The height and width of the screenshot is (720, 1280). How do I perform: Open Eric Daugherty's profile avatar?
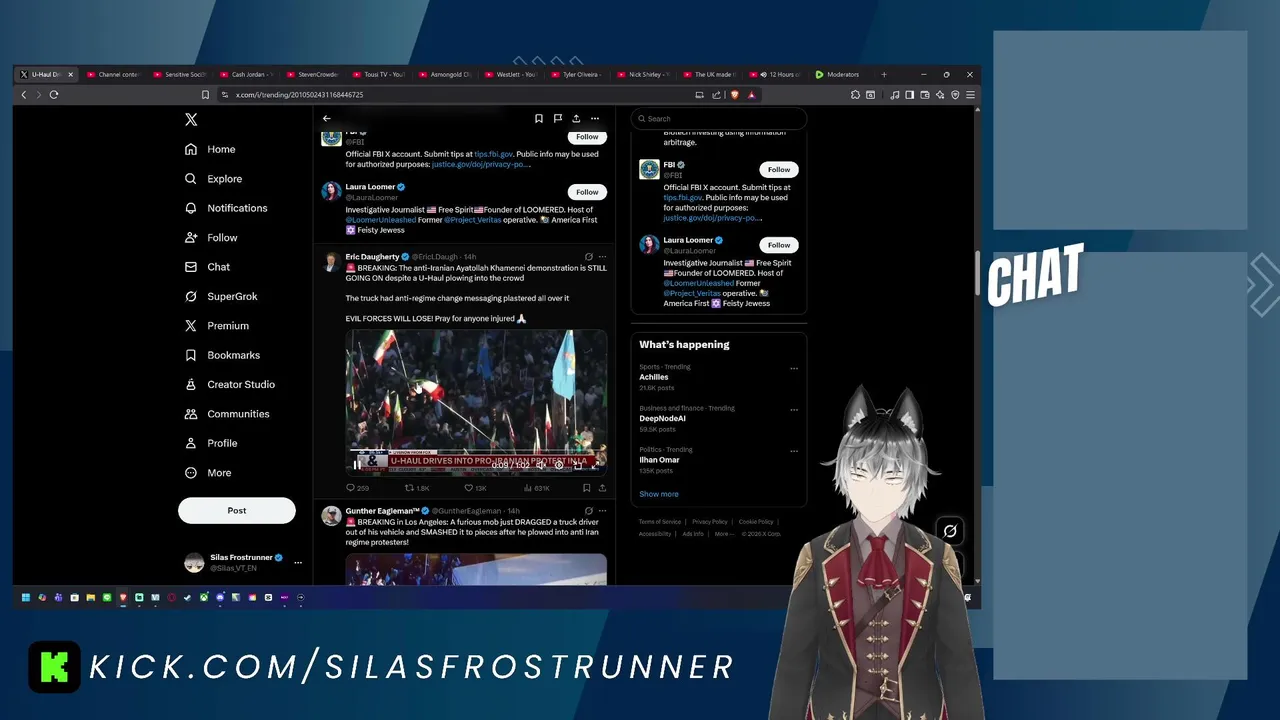330,262
